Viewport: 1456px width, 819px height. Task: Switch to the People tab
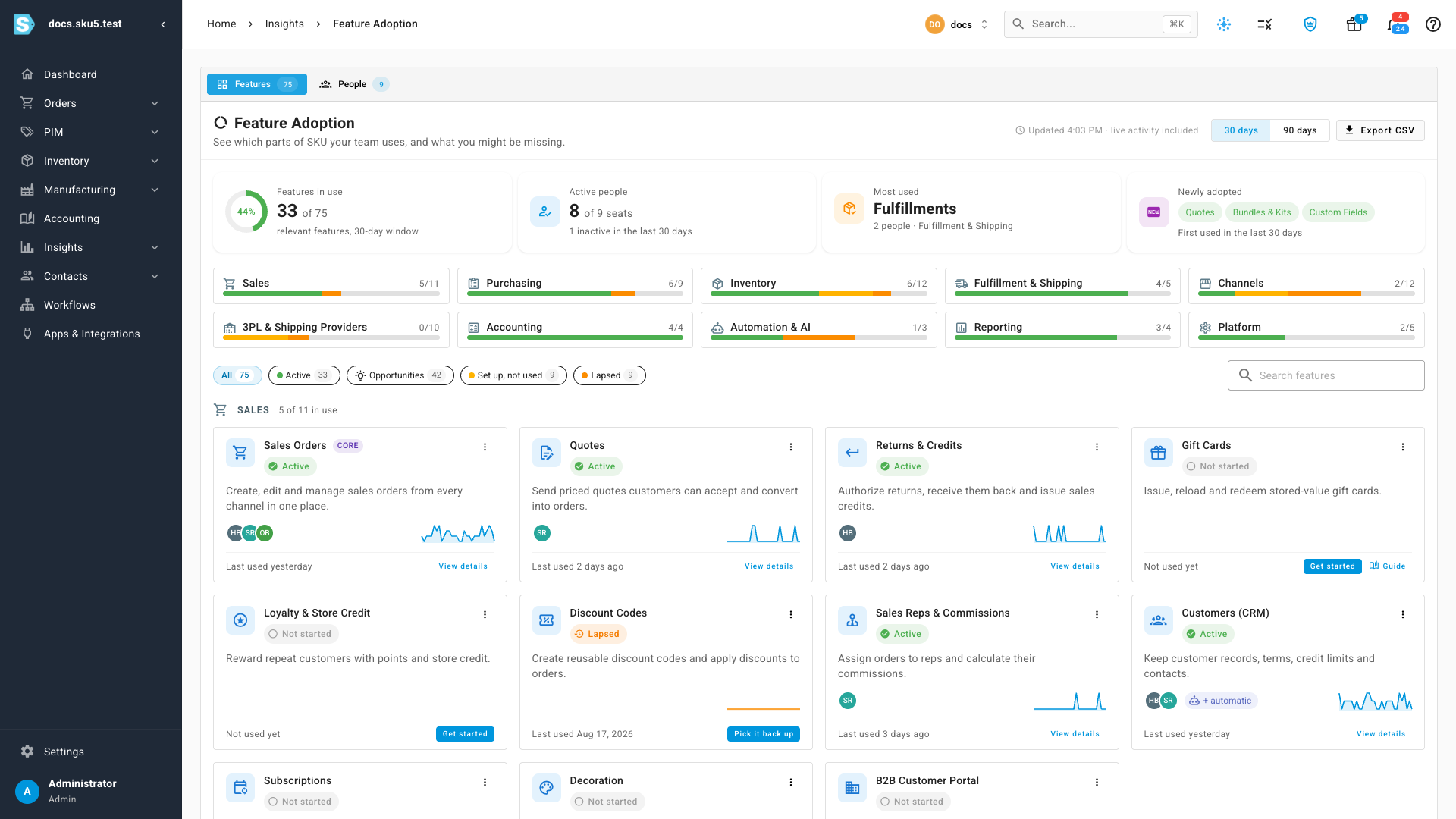353,84
